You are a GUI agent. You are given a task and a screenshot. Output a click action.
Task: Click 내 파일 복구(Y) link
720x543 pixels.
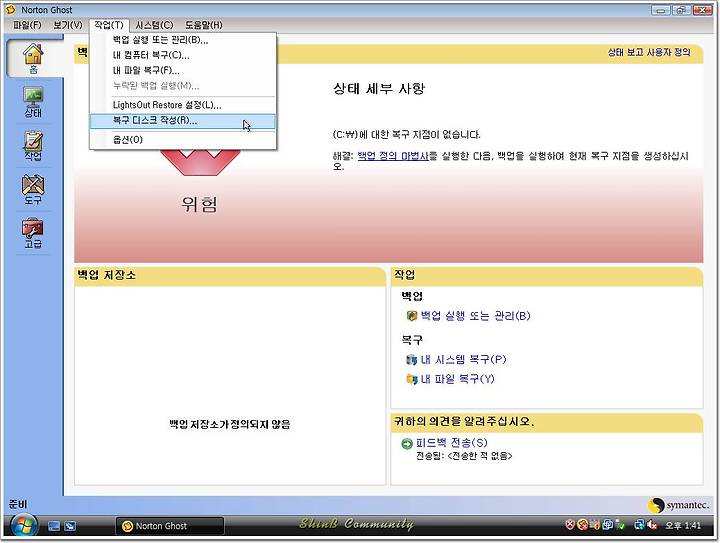tap(457, 379)
